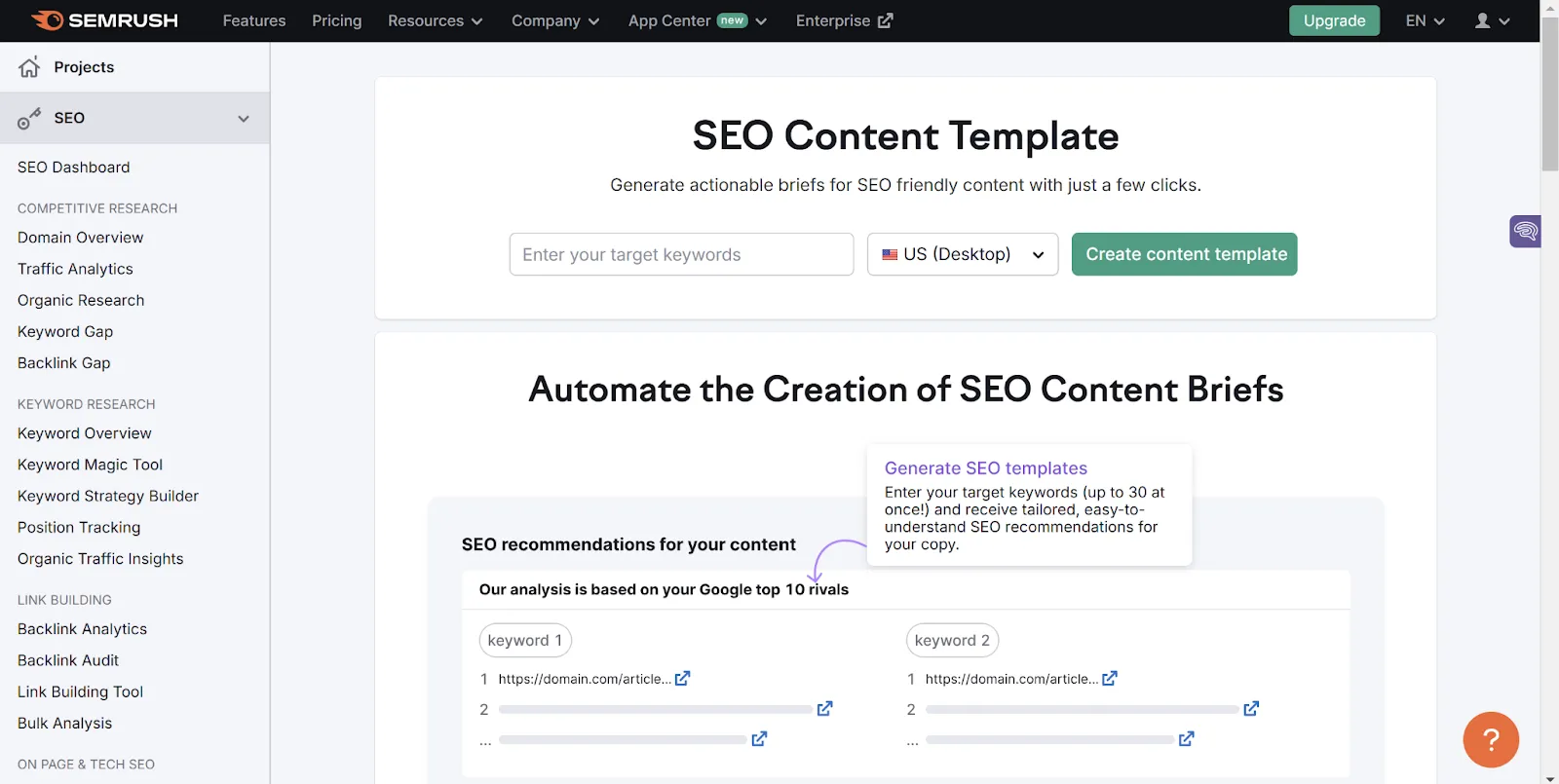The height and width of the screenshot is (784, 1559).
Task: Click external link icon beside keyword 1 domain article
Action: (682, 678)
